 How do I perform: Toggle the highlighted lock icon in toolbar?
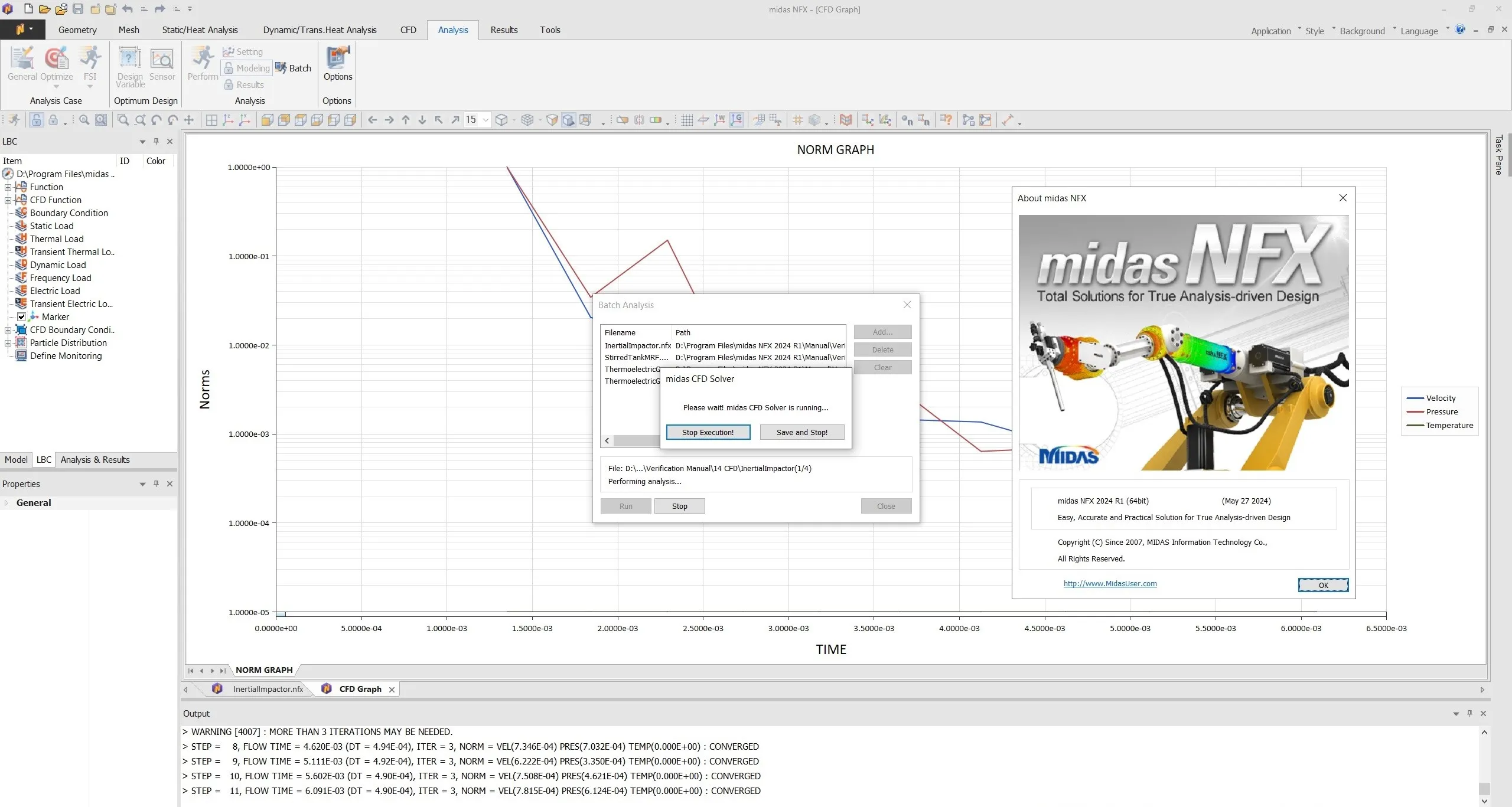pos(37,120)
